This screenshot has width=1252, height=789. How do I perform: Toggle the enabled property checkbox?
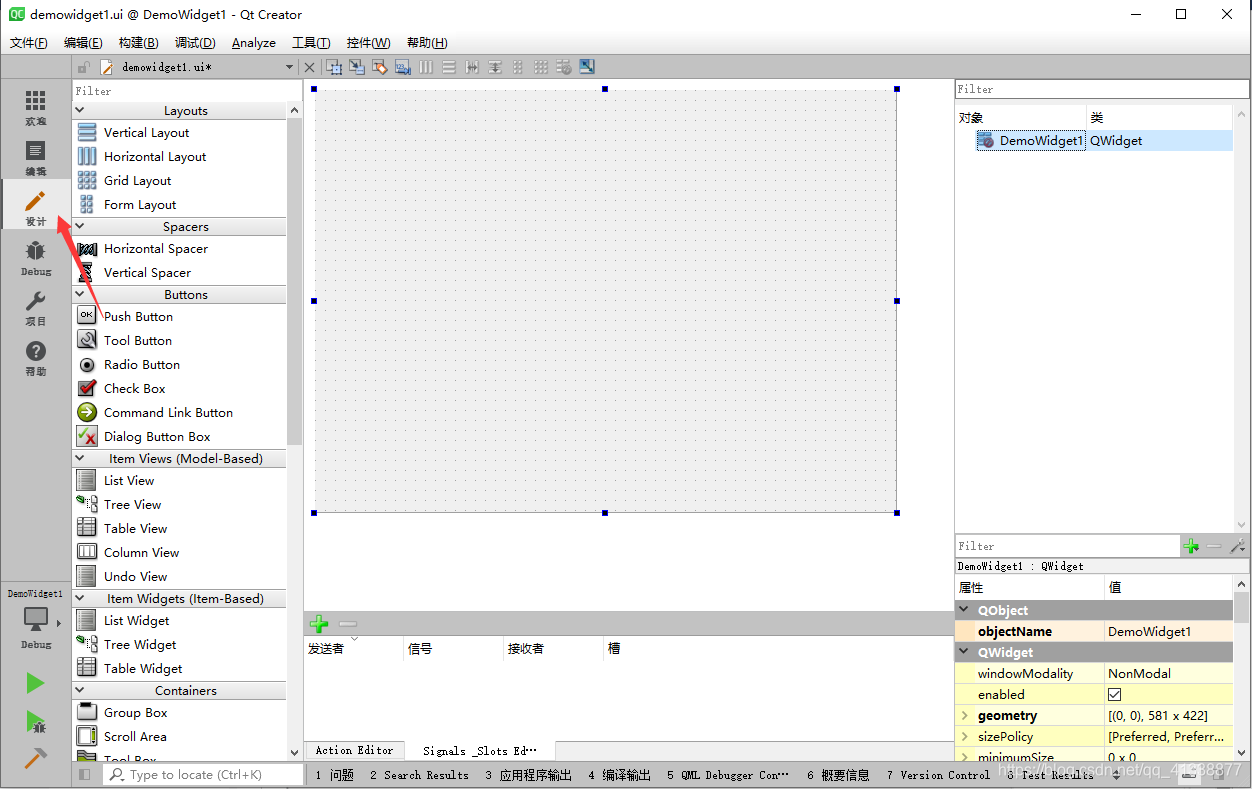(1115, 694)
